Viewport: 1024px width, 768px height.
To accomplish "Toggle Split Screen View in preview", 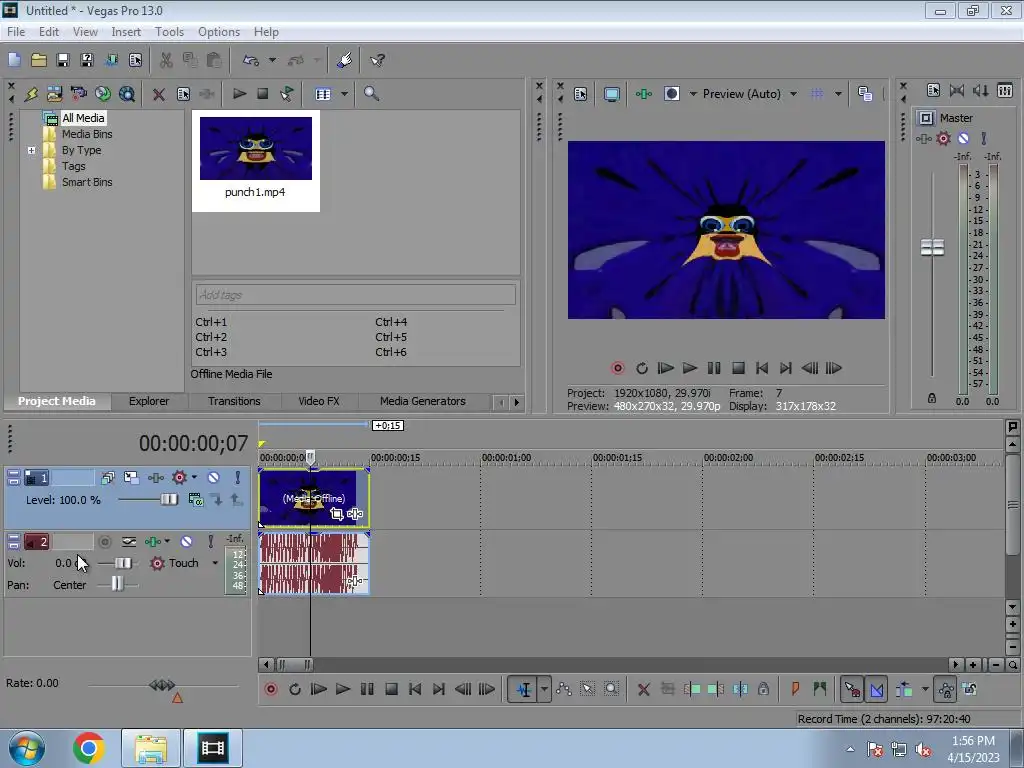I will [672, 94].
